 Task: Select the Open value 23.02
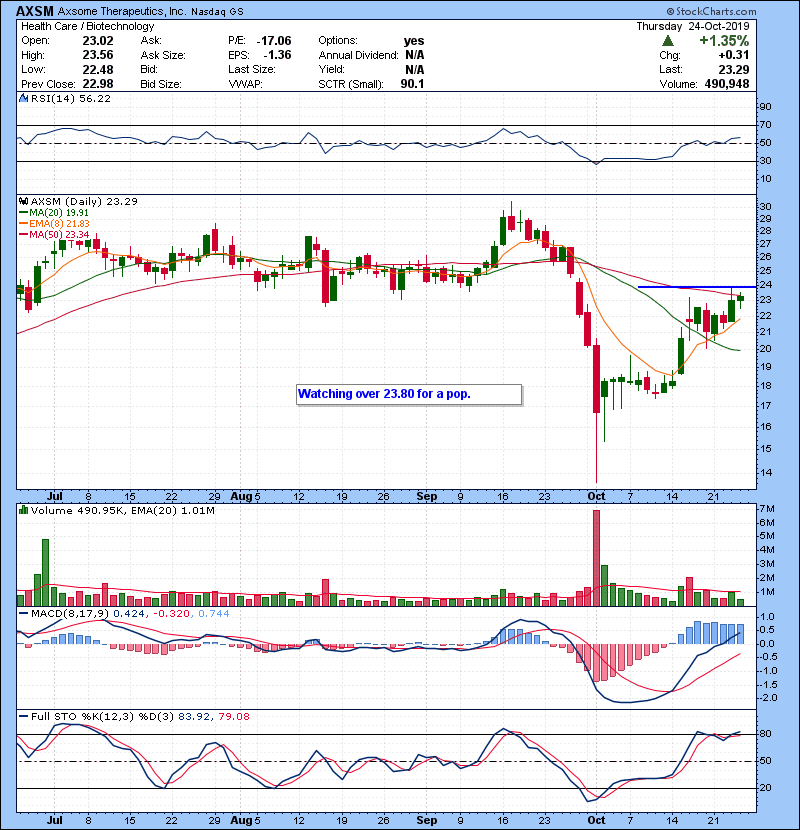(98, 41)
